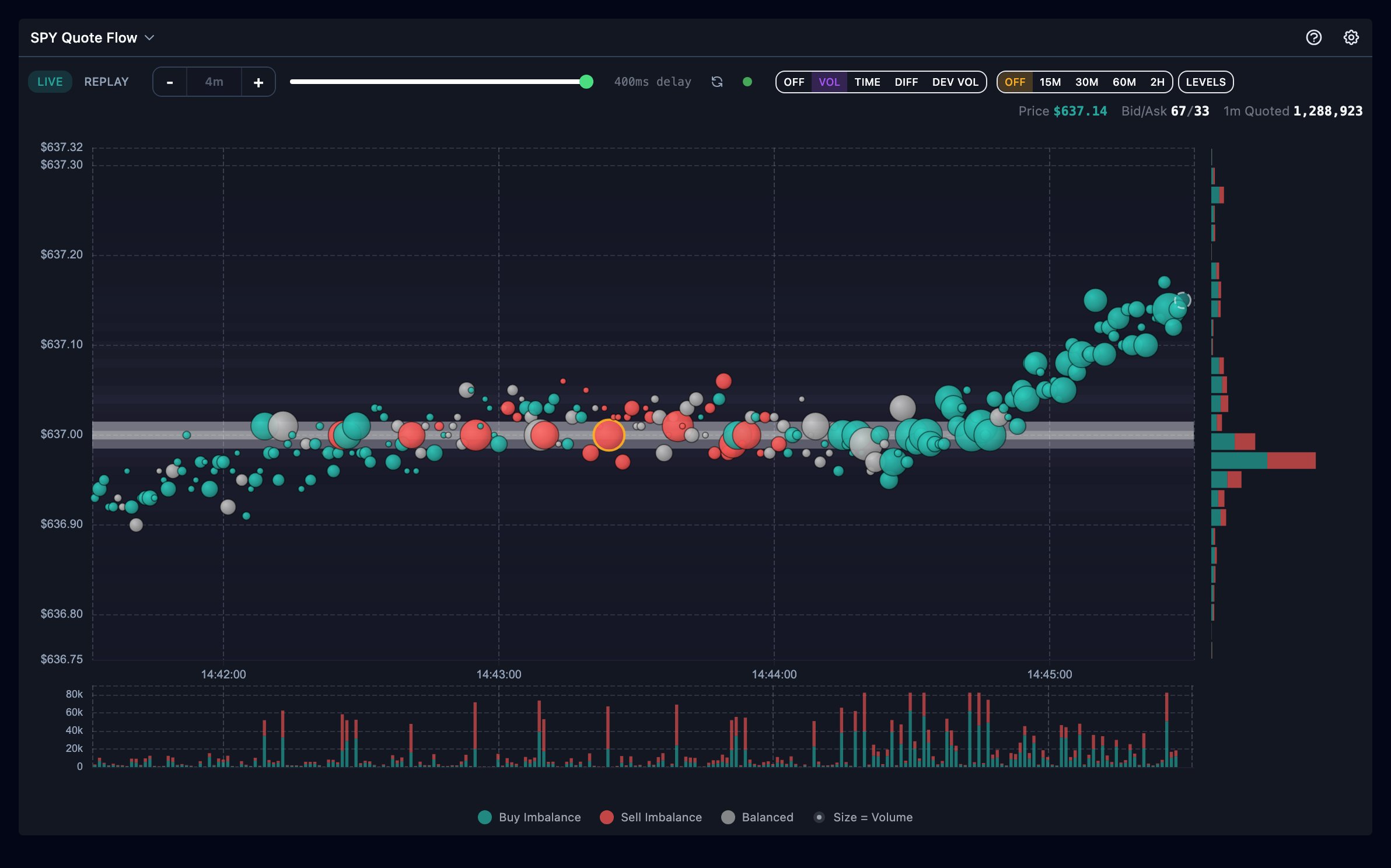This screenshot has height=868, width=1391.
Task: Click the Balanced legend entry
Action: tap(757, 817)
